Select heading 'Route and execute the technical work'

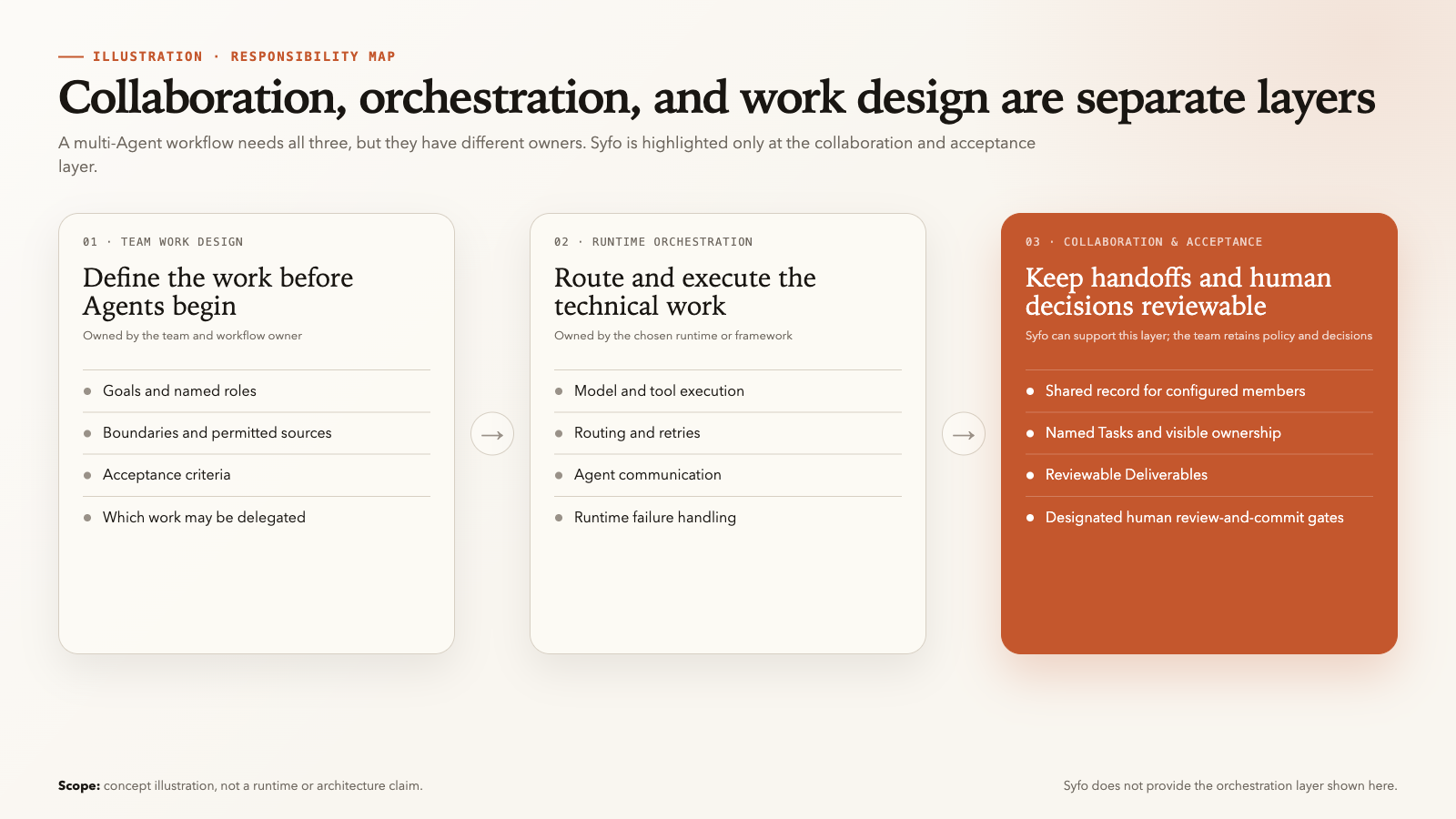point(685,291)
